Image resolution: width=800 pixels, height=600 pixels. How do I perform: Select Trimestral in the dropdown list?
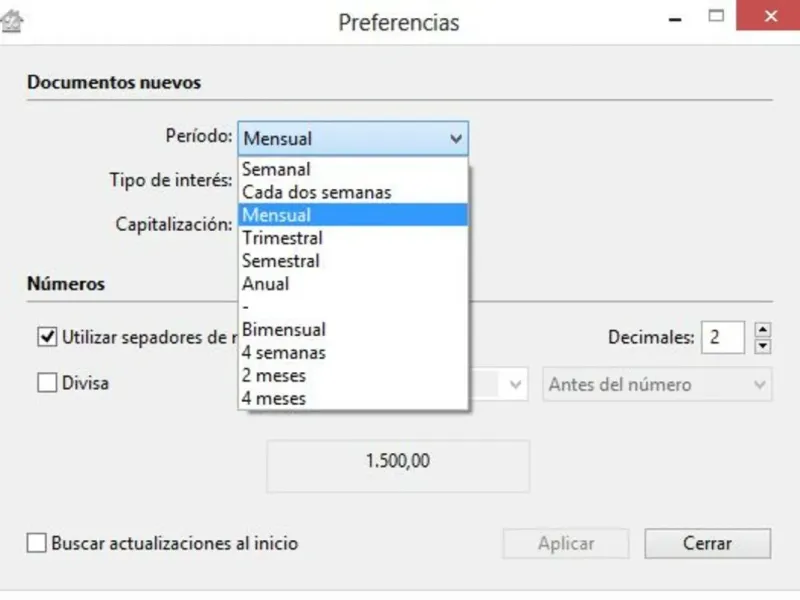[282, 238]
